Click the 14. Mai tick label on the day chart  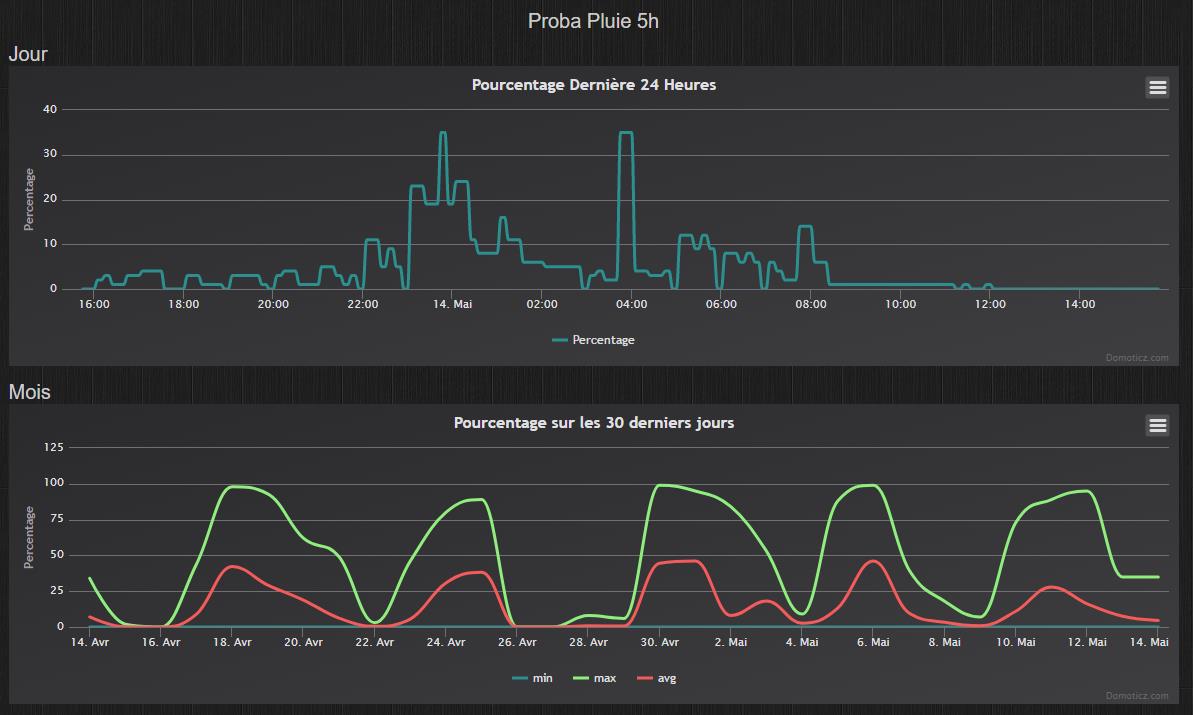[452, 304]
